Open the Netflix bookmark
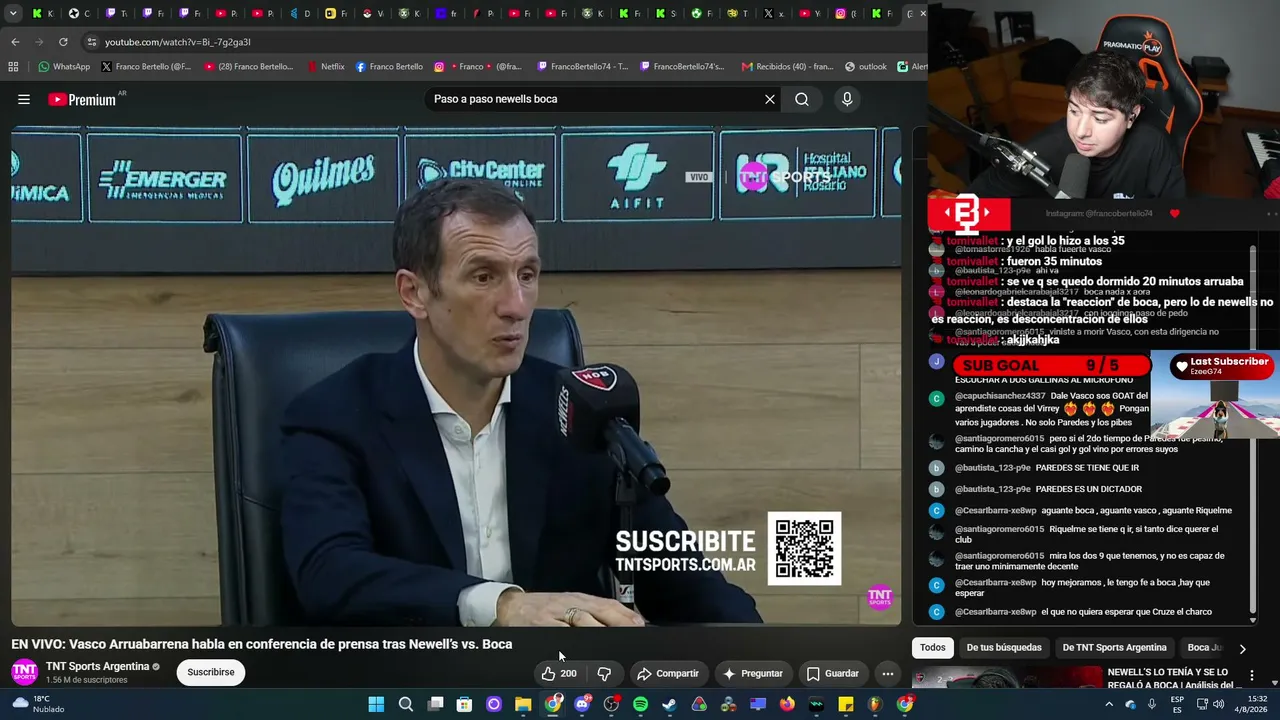 (325, 67)
